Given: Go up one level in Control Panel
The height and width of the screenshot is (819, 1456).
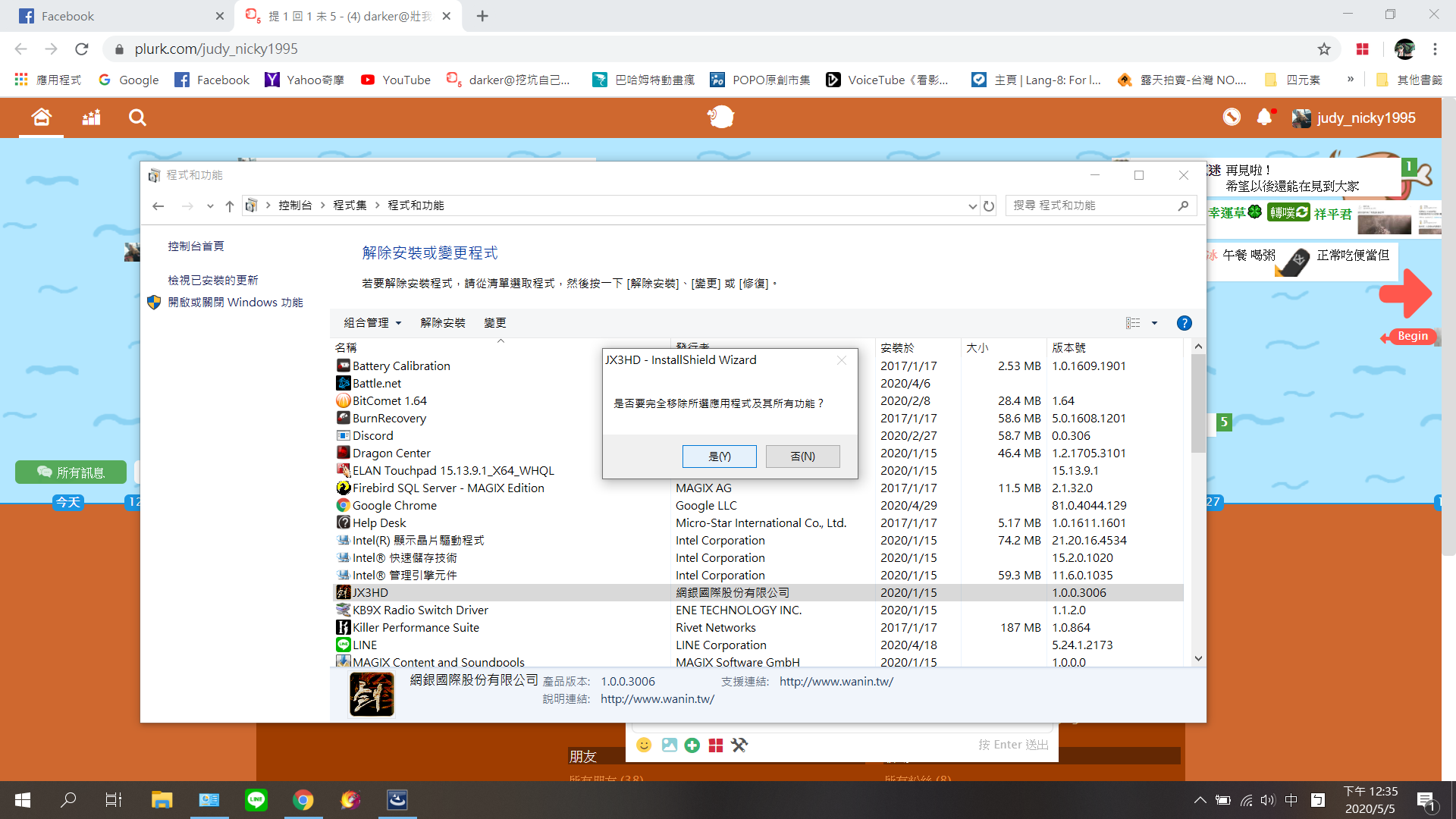Looking at the screenshot, I should [230, 206].
